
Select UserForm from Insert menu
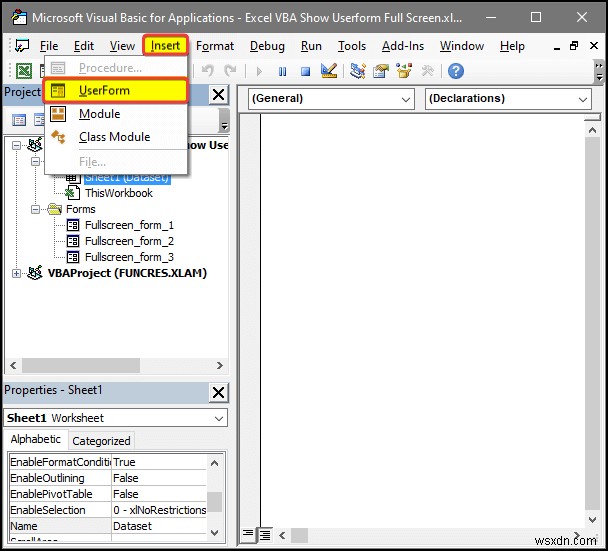(x=116, y=91)
